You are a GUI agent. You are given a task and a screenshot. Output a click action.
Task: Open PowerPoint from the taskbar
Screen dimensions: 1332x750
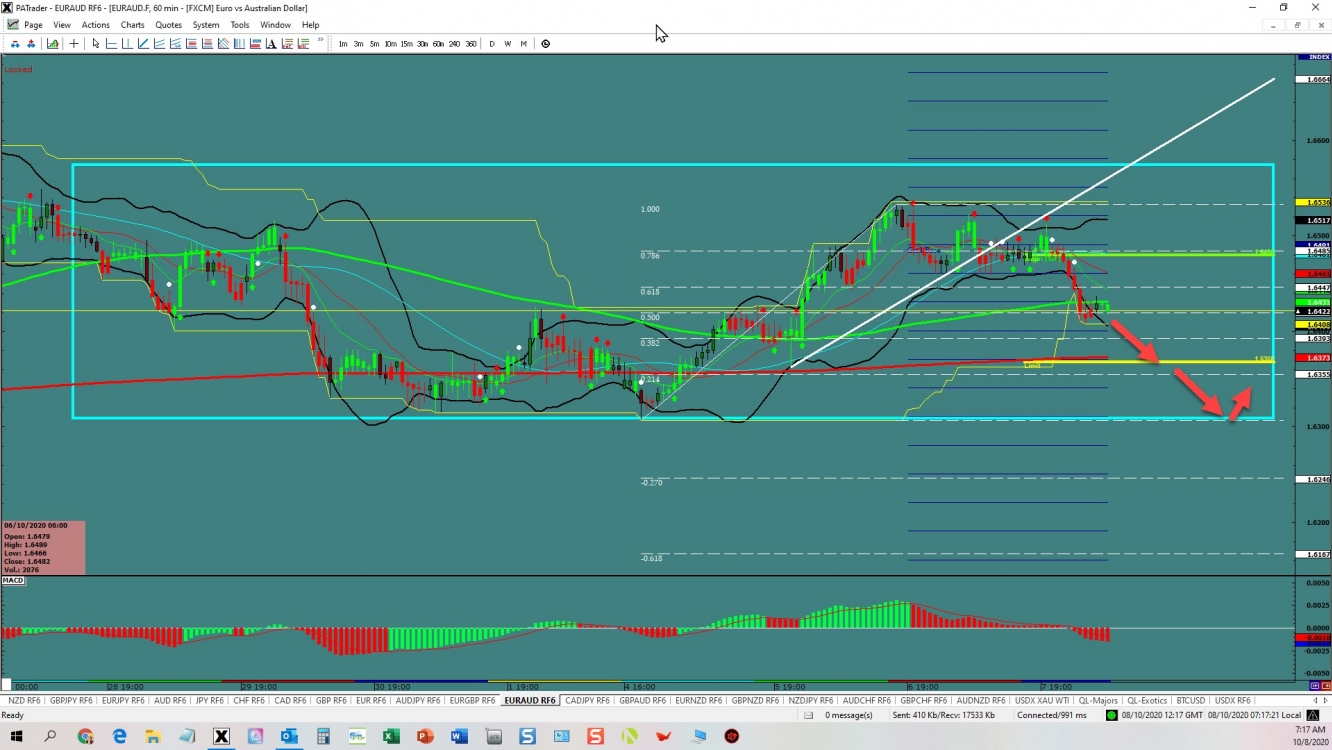click(x=425, y=737)
